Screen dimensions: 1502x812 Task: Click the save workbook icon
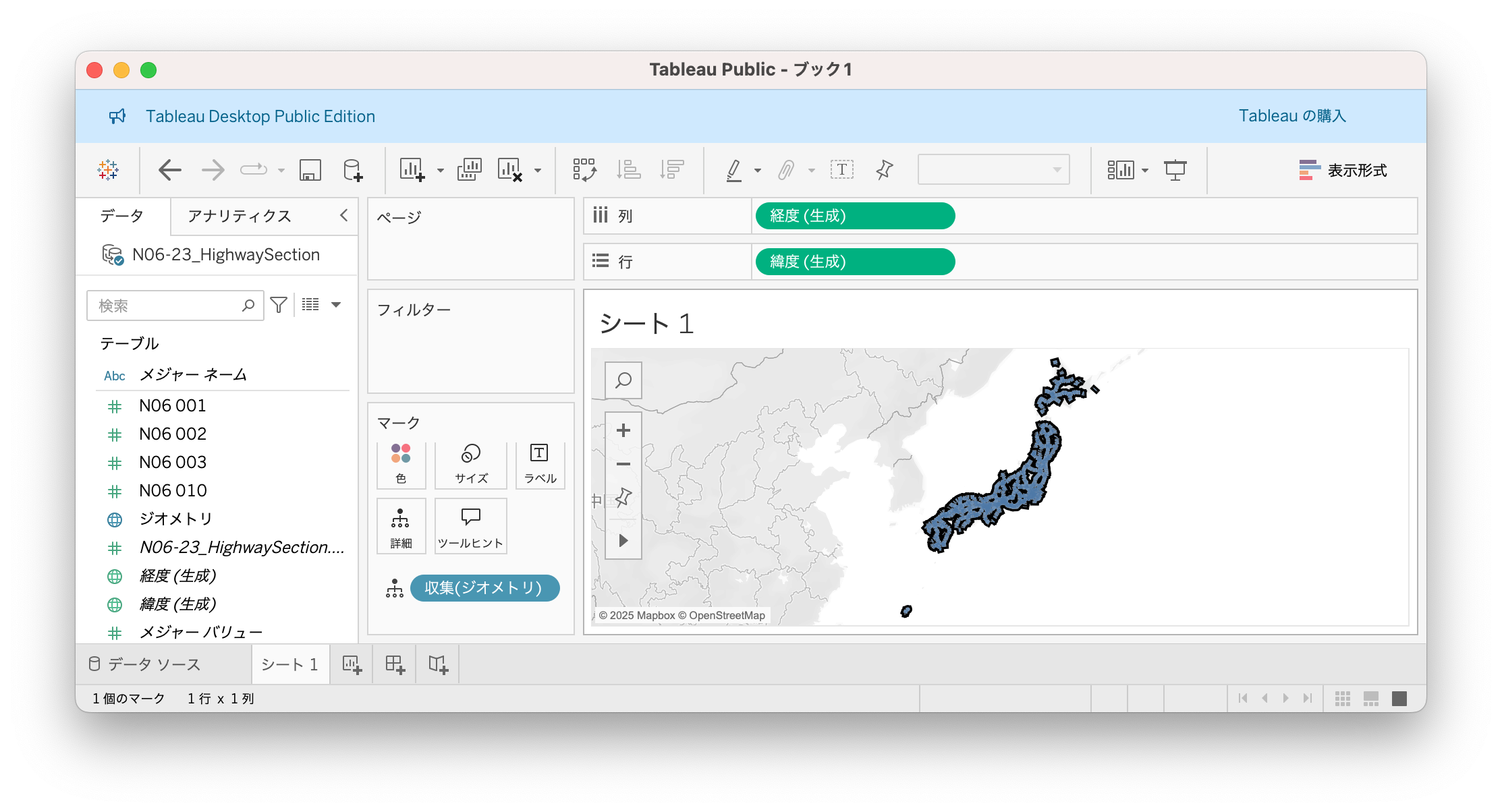click(x=310, y=170)
